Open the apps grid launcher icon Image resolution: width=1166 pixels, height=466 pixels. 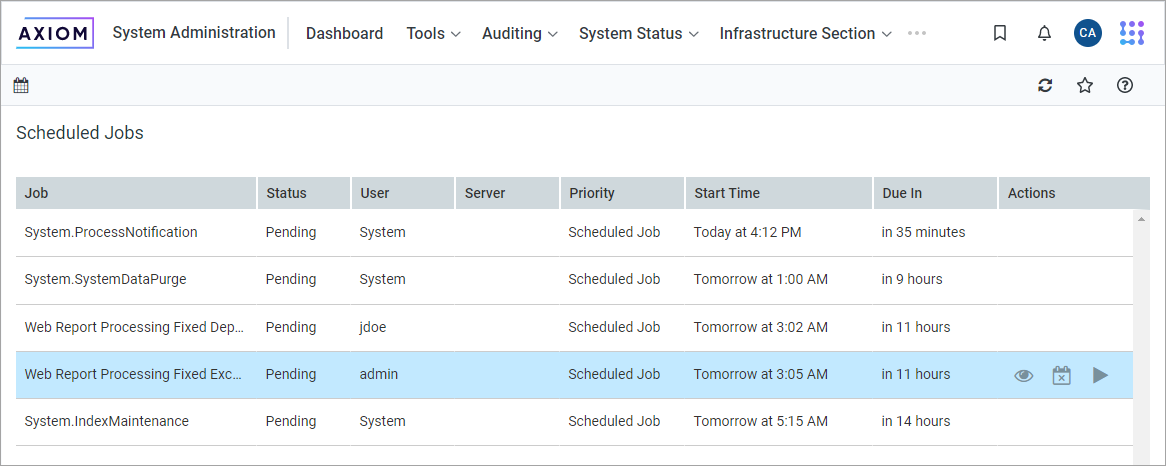[x=1131, y=33]
